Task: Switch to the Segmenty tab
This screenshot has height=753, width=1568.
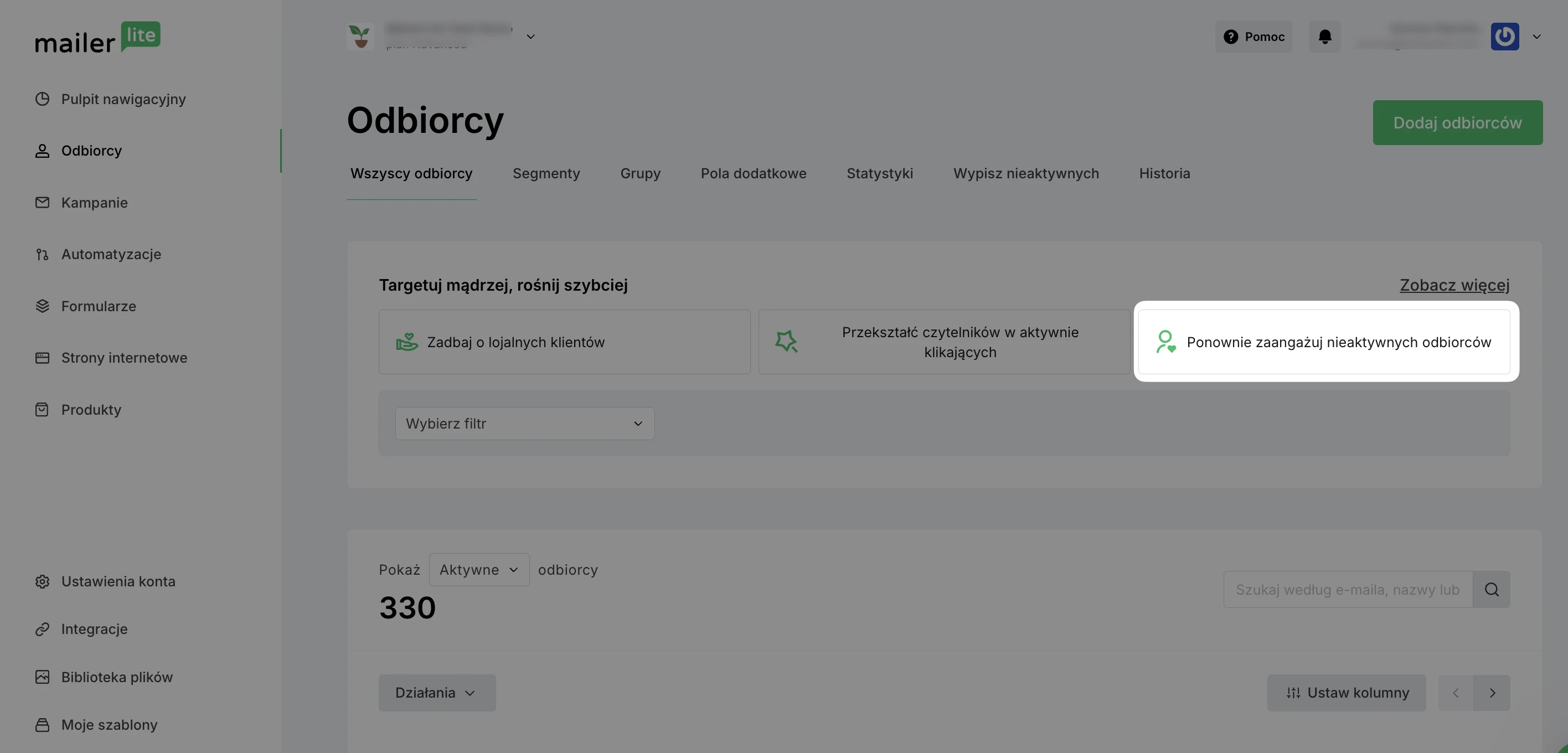Action: pos(546,173)
